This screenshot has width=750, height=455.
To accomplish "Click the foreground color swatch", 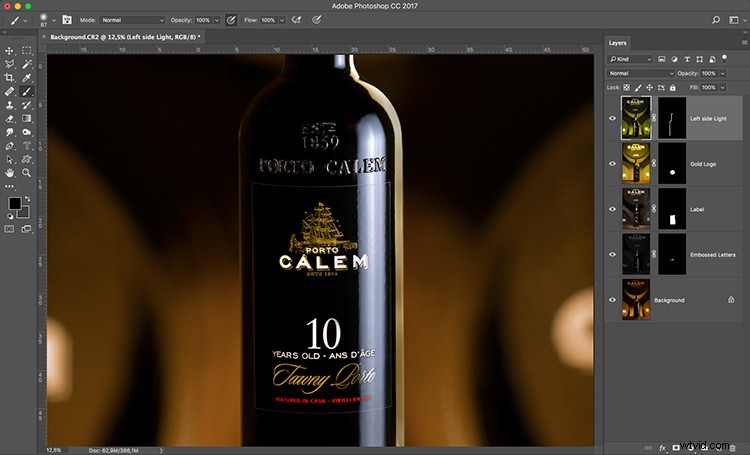I will 14,203.
